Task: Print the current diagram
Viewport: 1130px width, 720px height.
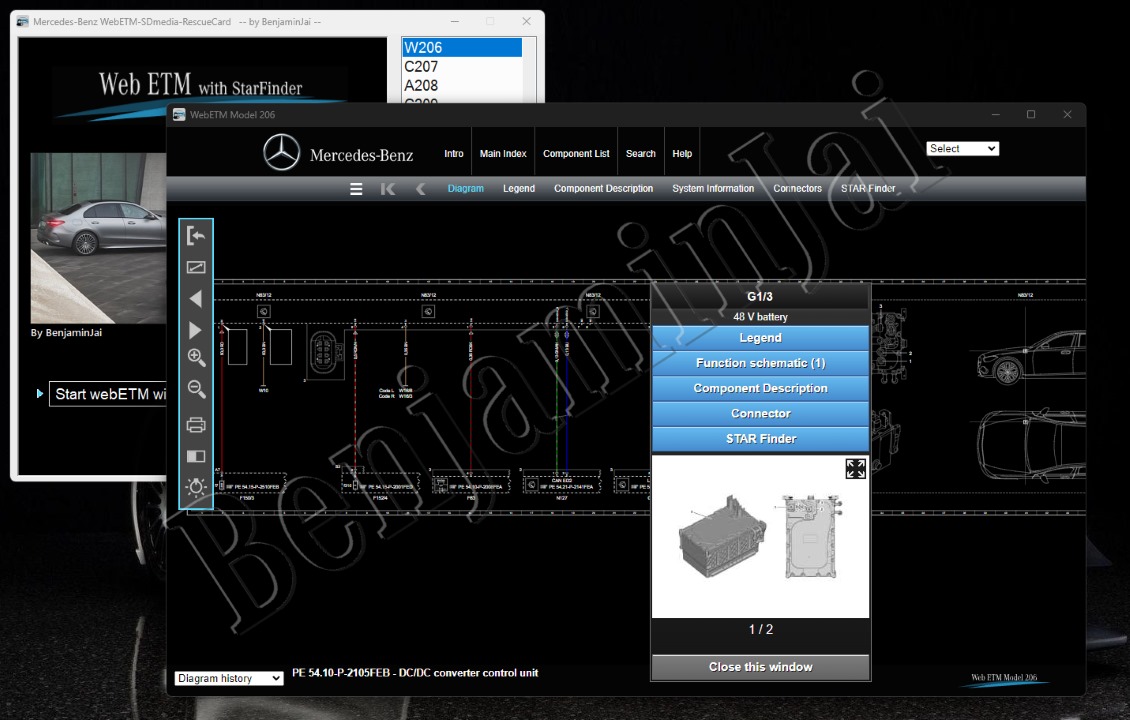Action: pos(196,425)
